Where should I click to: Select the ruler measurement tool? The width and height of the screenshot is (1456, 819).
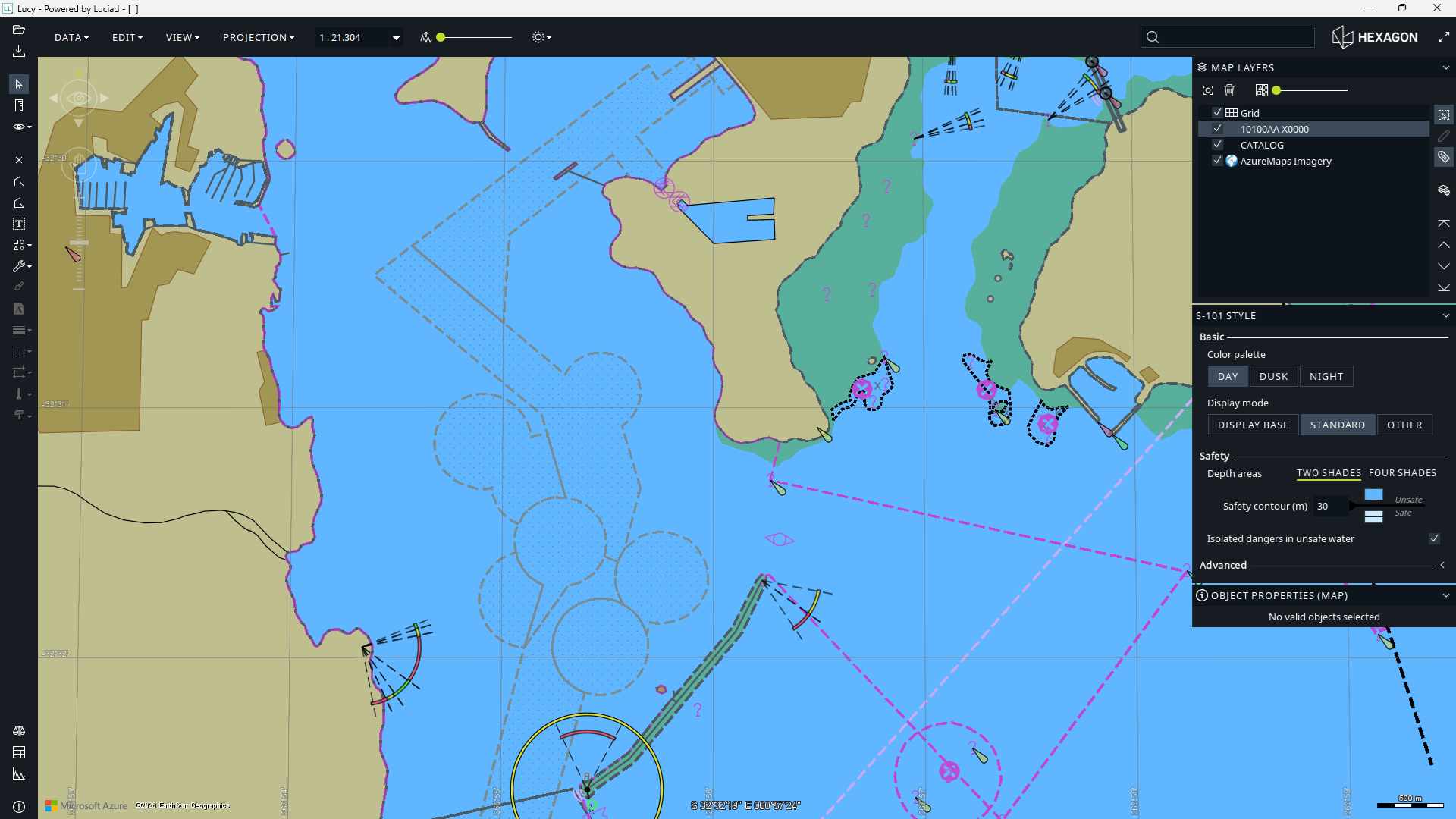(19, 105)
